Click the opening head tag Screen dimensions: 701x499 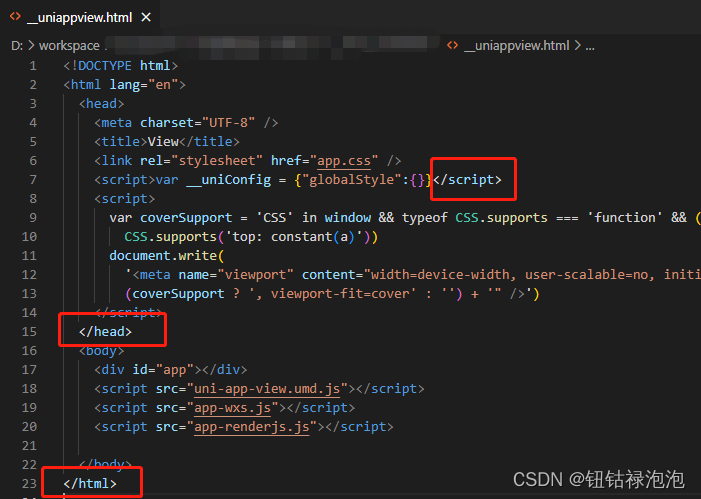pos(101,104)
